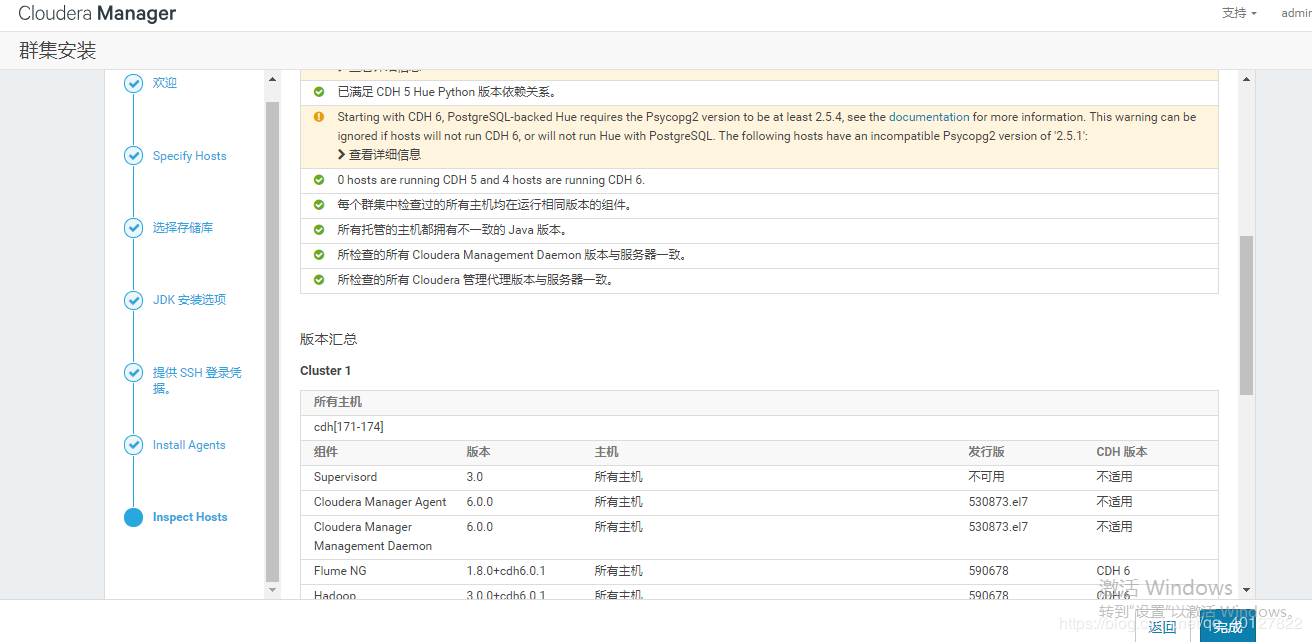Click the 主机 column header
Viewport: 1312px width, 642px height.
click(606, 452)
